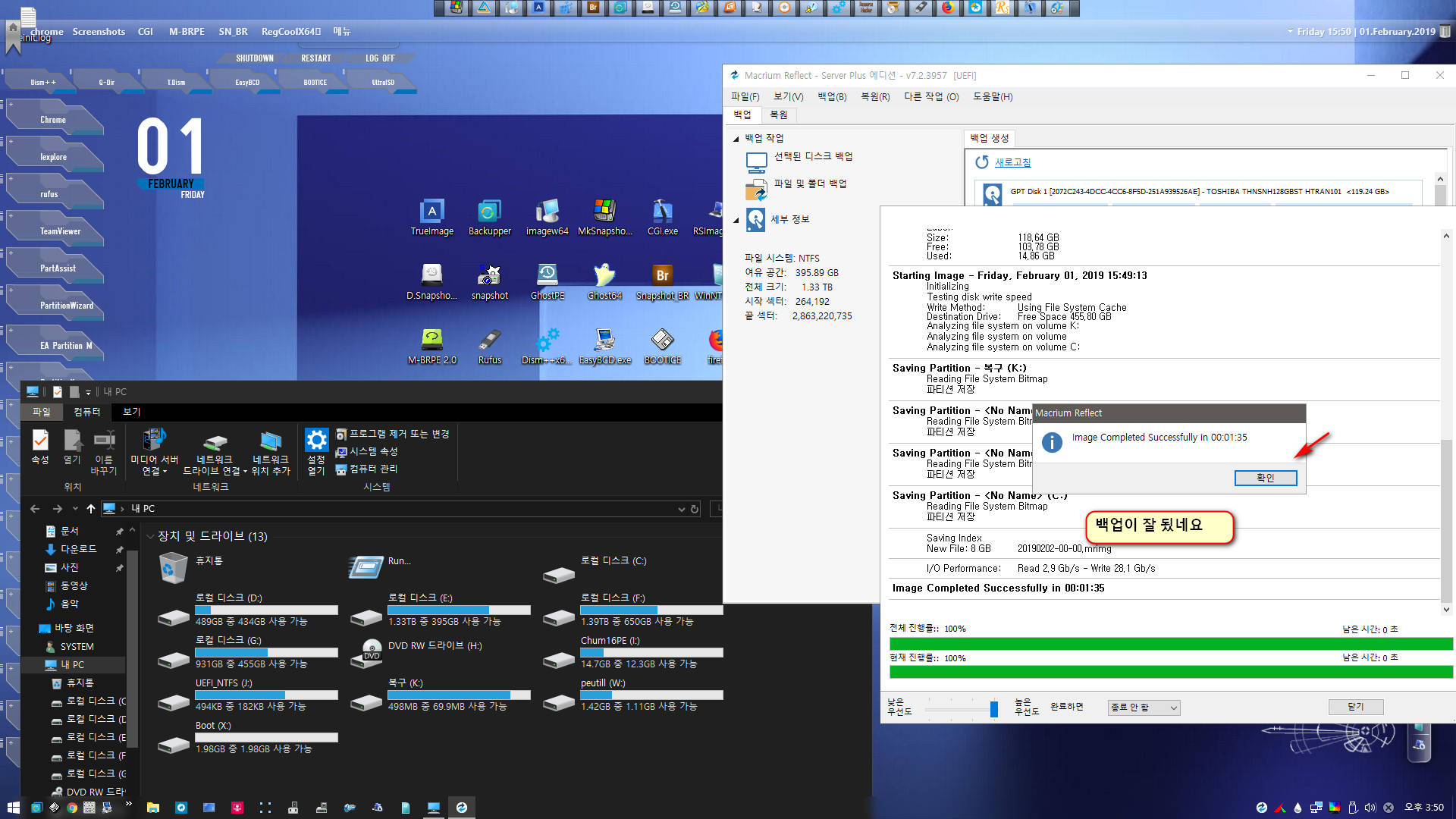Viewport: 1456px width, 819px height.
Task: Collapse the details section in Macrium sidebar
Action: point(736,220)
